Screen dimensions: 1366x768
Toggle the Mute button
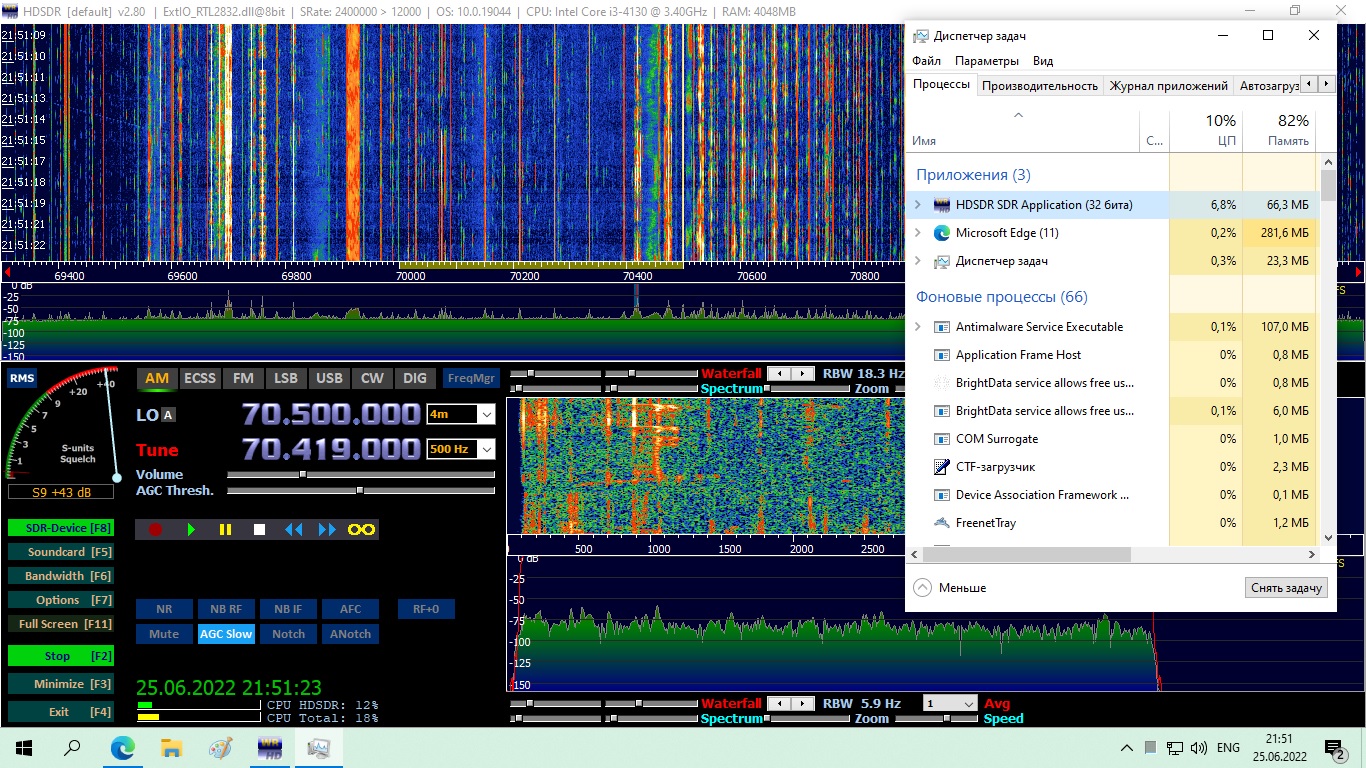(x=164, y=634)
